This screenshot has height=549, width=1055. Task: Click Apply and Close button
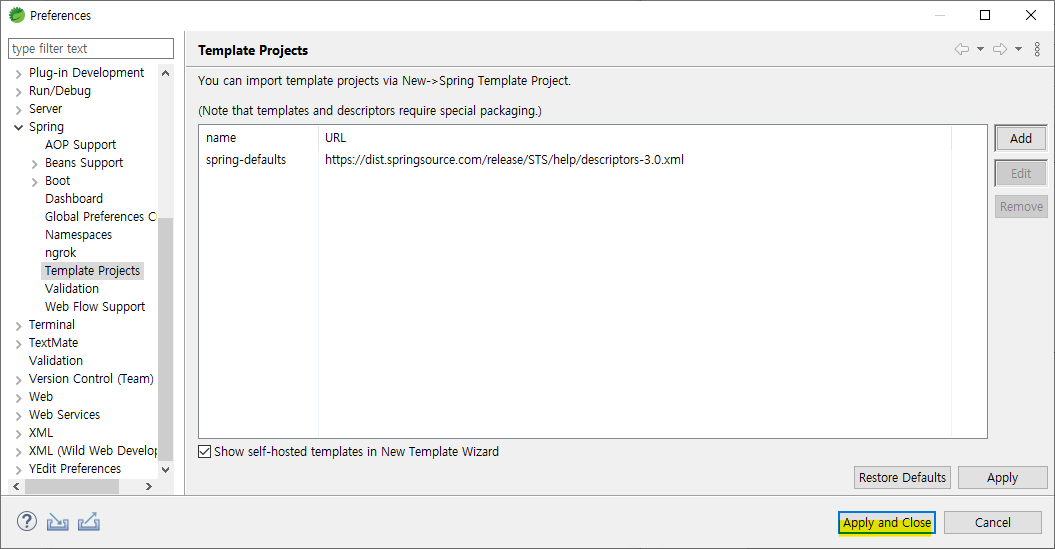click(887, 523)
